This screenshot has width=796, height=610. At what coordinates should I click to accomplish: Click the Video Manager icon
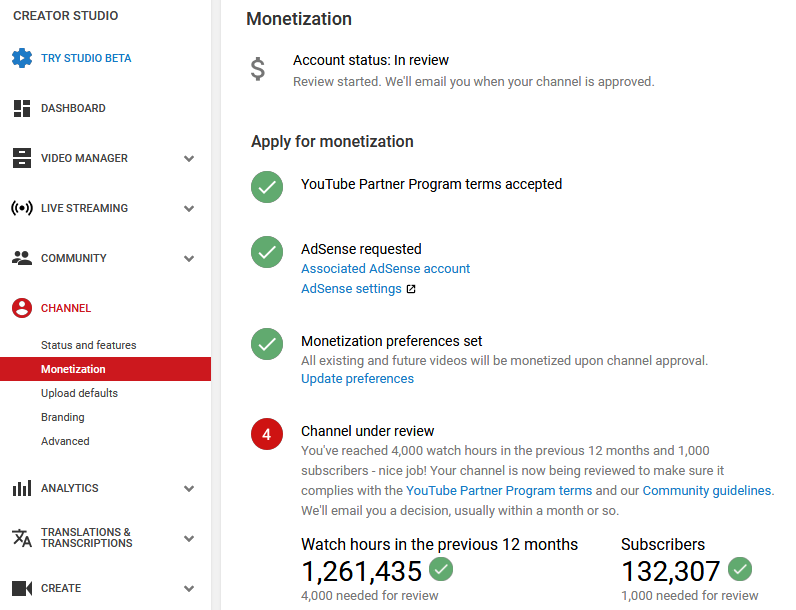pos(22,158)
